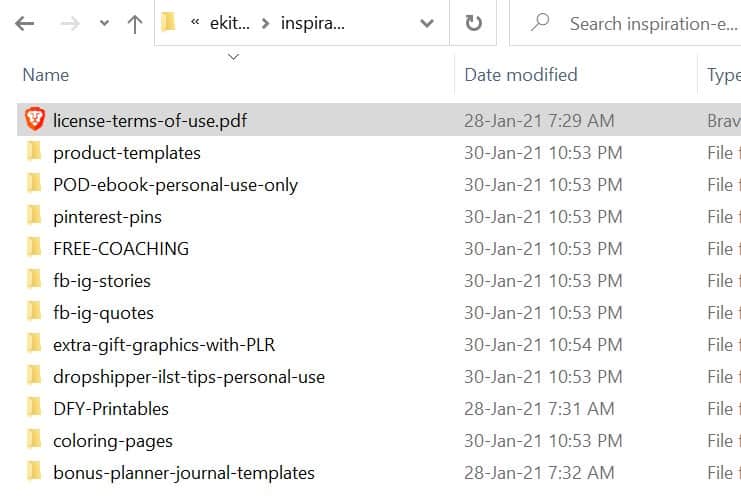741x502 pixels.
Task: Select the DFY-Printables folder name
Action: tap(111, 409)
